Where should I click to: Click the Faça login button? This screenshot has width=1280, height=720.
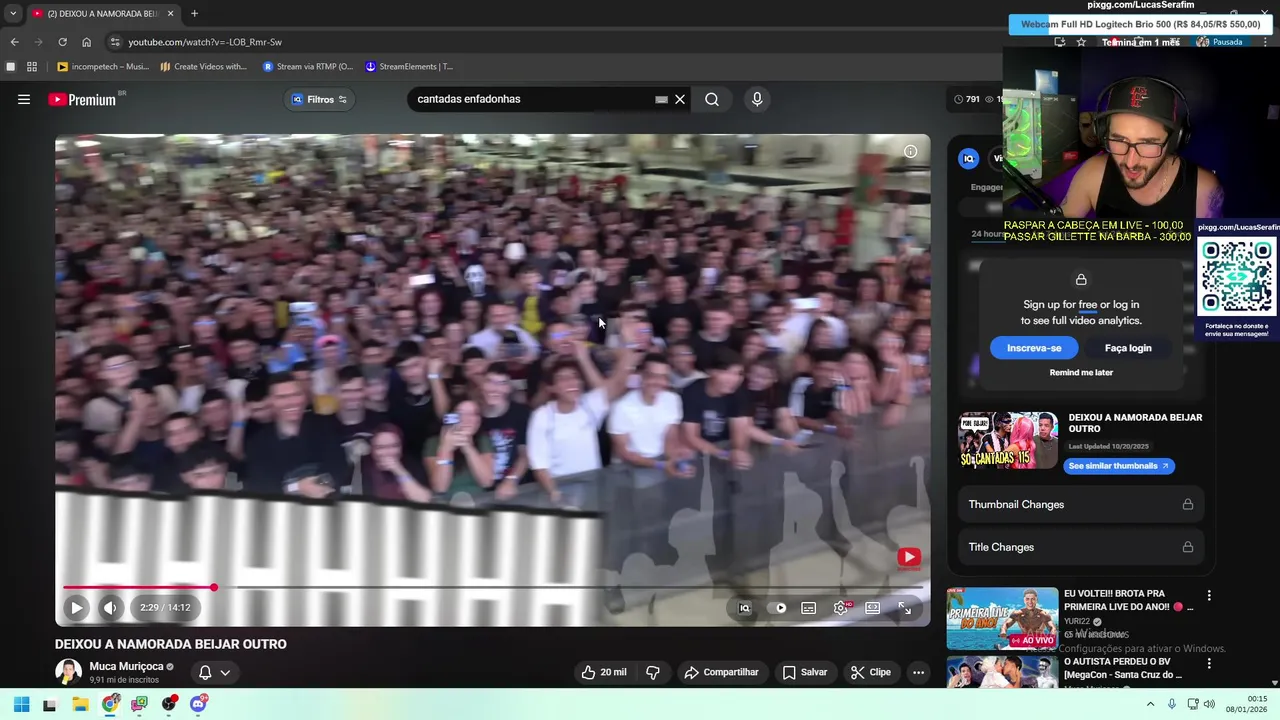point(1128,348)
